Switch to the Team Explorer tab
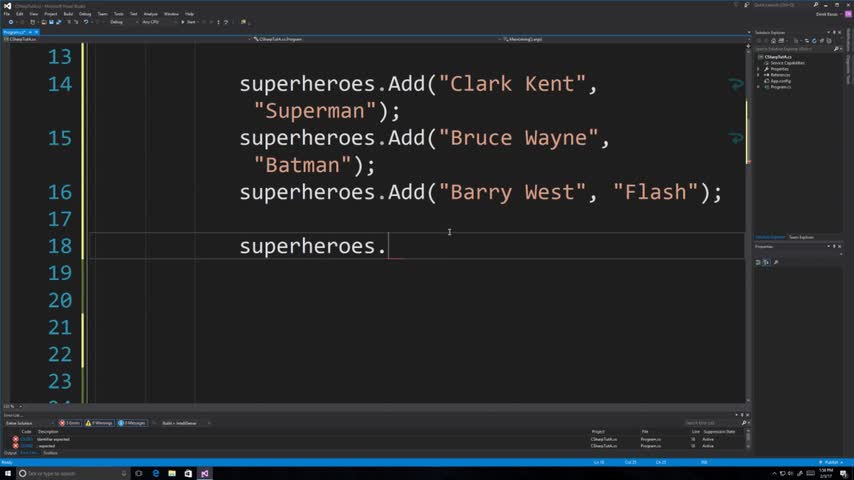 pyautogui.click(x=801, y=237)
